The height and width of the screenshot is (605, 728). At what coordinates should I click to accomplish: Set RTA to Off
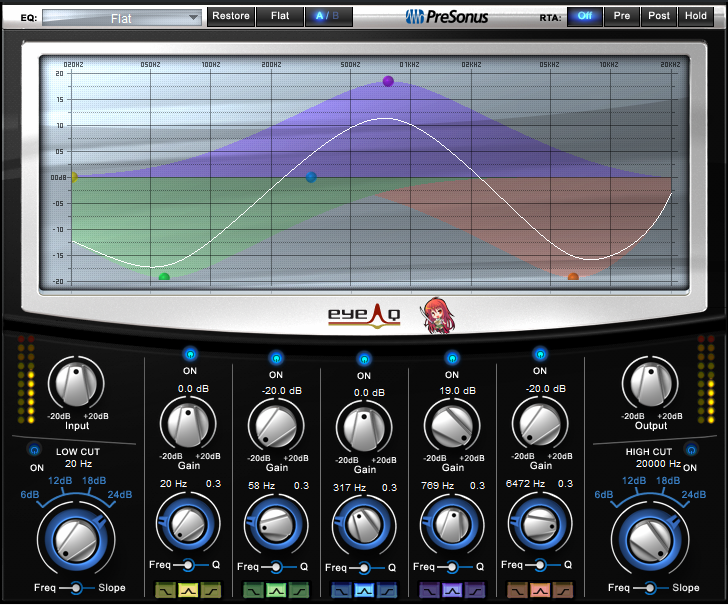click(x=585, y=16)
